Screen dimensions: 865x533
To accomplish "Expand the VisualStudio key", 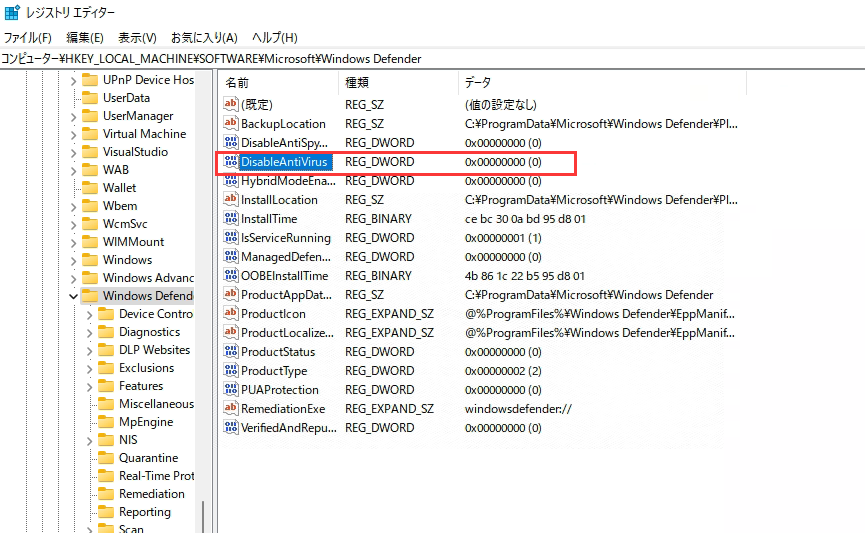I will point(73,152).
